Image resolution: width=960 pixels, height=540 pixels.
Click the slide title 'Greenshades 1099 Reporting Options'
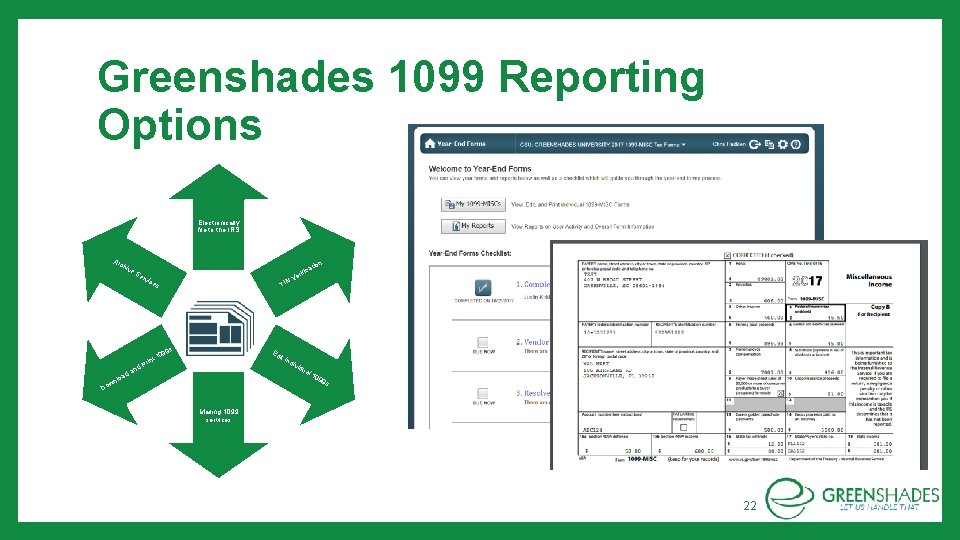(401, 100)
